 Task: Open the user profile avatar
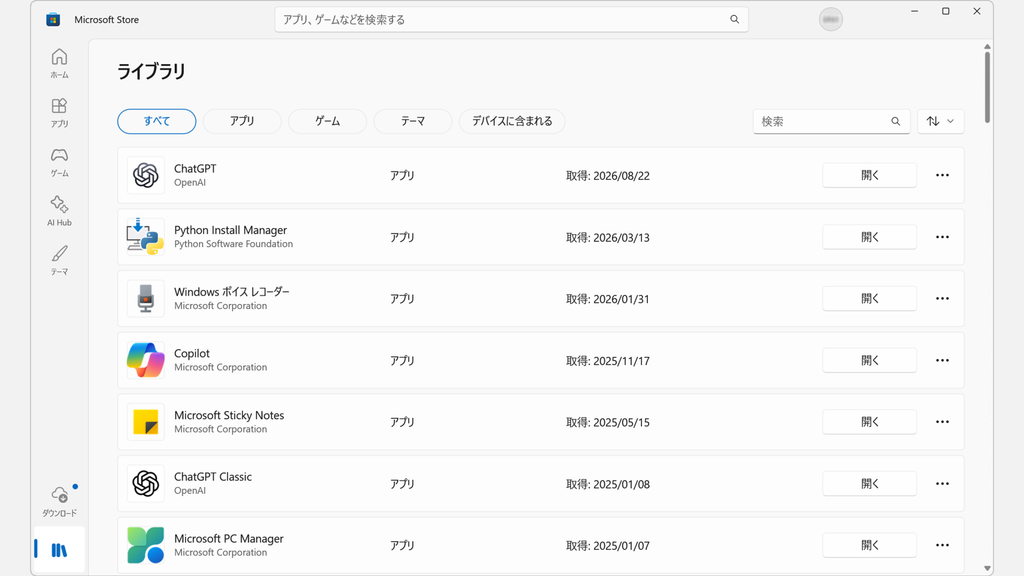(831, 20)
